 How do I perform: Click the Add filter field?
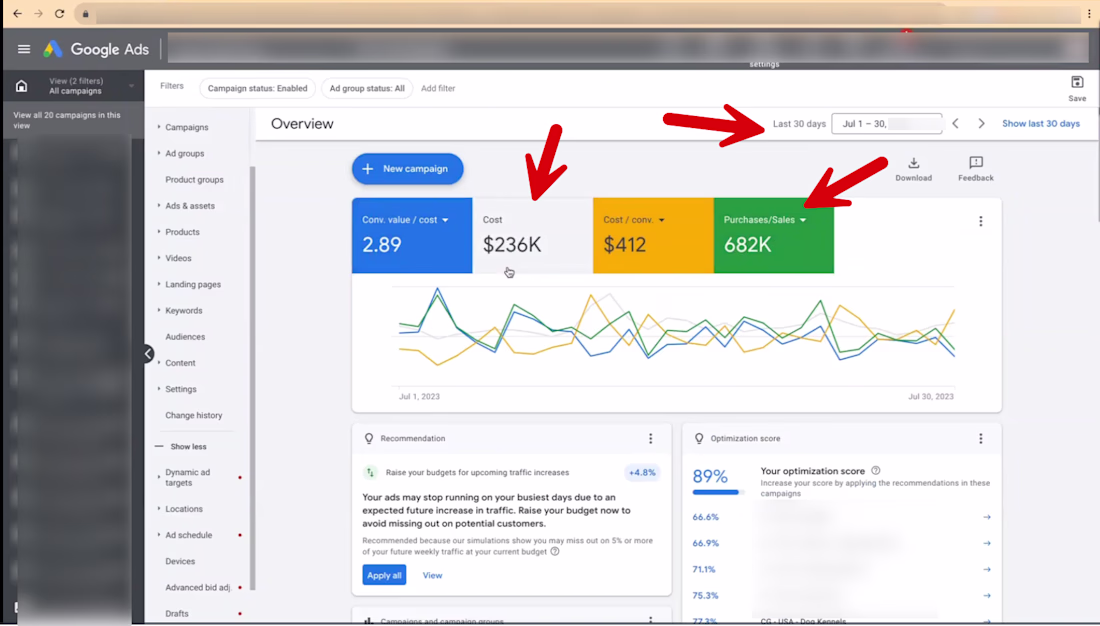click(438, 88)
